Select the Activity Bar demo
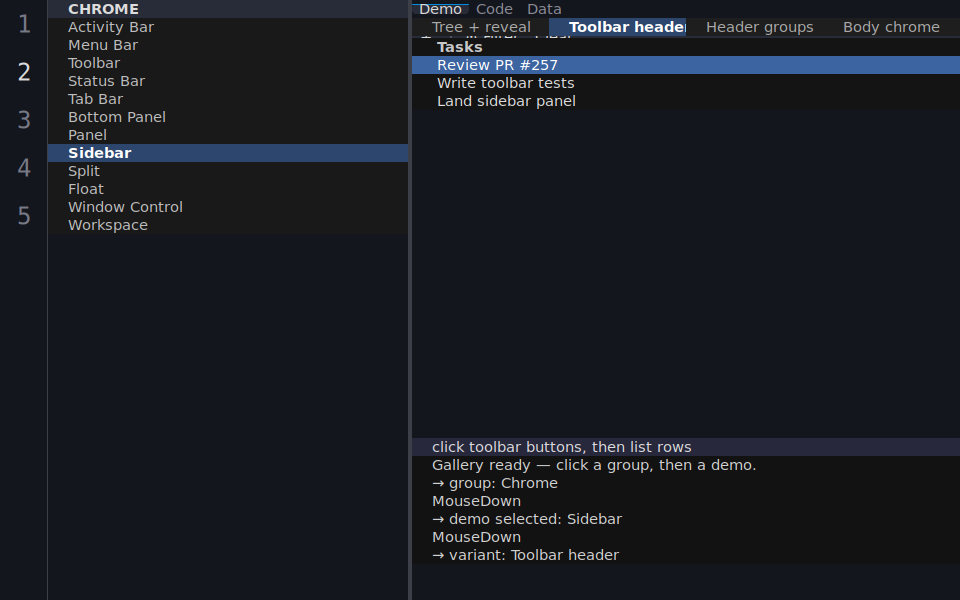The image size is (960, 600). click(228, 27)
